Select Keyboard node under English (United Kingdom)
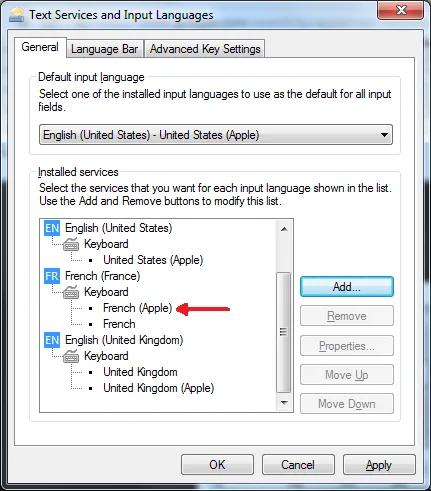Image resolution: width=431 pixels, height=491 pixels. [106, 356]
